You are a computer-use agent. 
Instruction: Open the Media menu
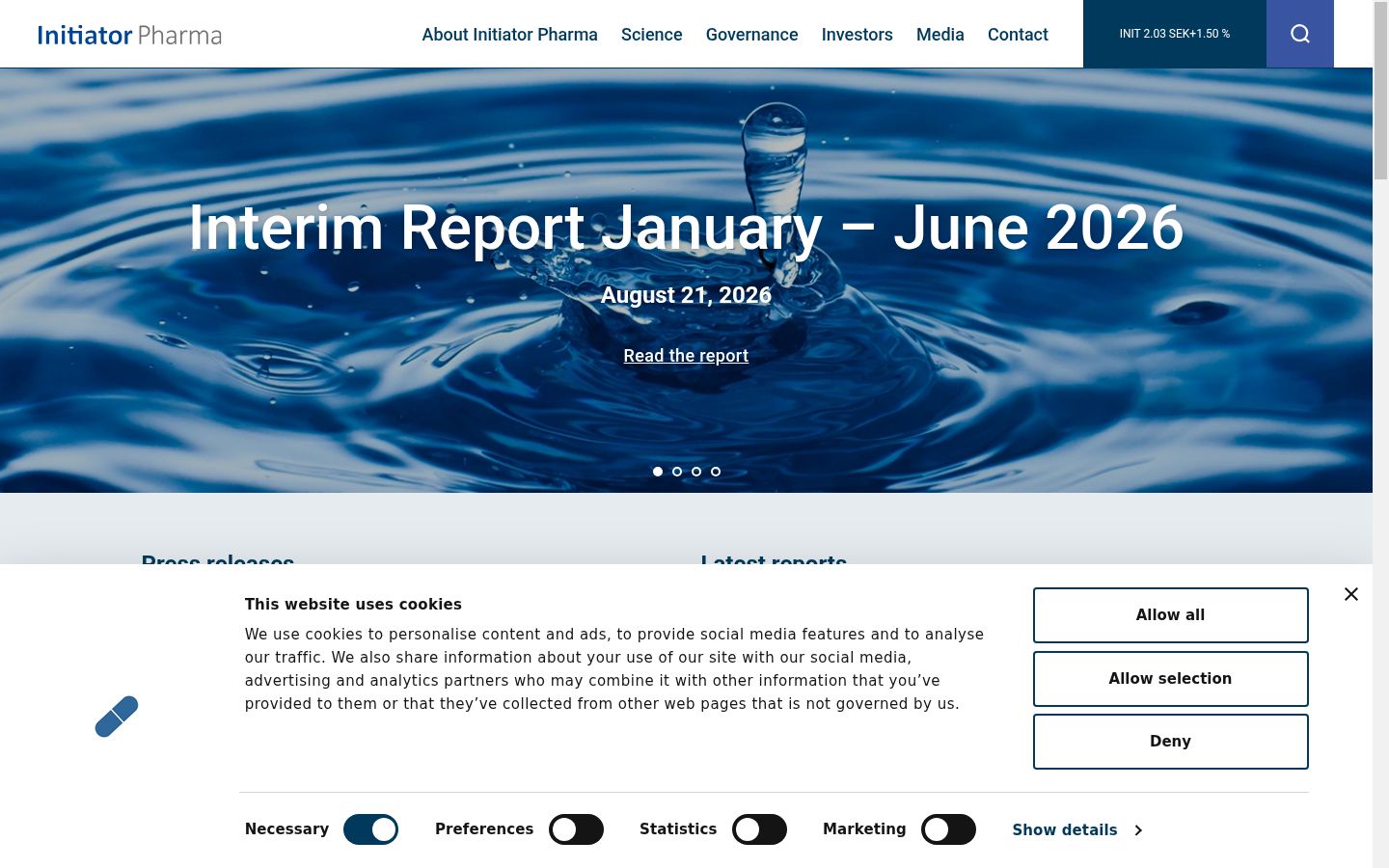(940, 35)
